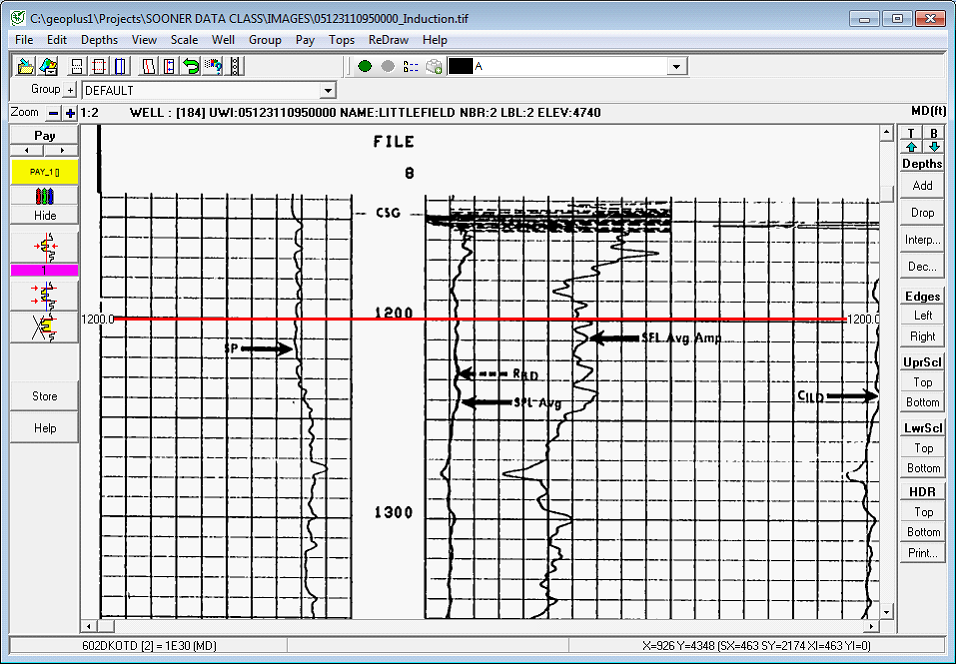Click the green undo arrow toolbar icon
The height and width of the screenshot is (665, 957).
191,66
